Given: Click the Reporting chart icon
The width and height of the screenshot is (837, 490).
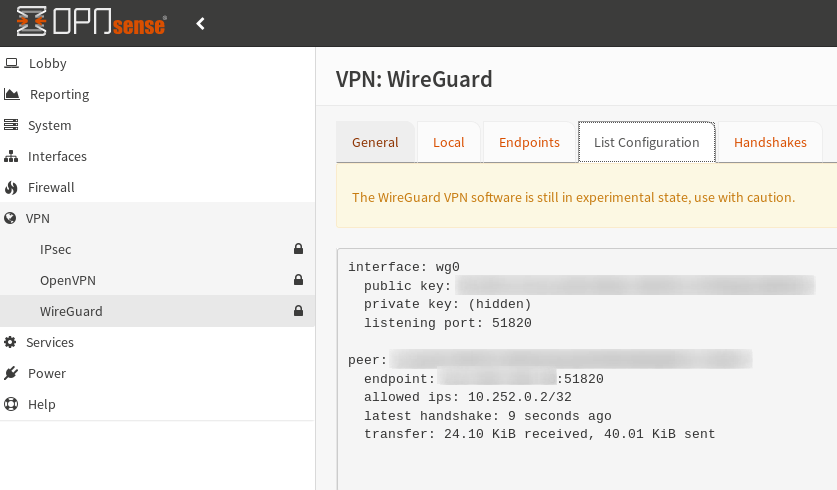Looking at the screenshot, I should tap(12, 94).
